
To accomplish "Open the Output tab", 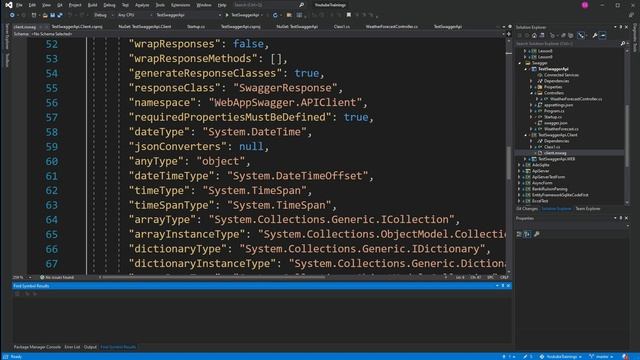I will tap(90, 347).
